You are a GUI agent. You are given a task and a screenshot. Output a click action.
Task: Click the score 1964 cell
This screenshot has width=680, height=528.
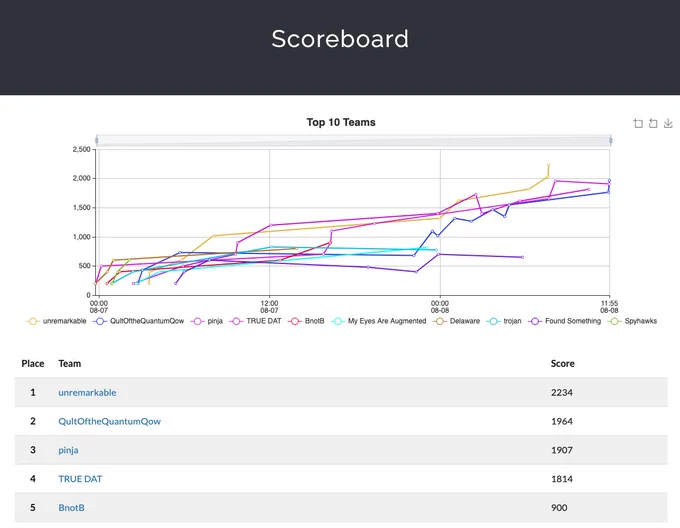(562, 421)
